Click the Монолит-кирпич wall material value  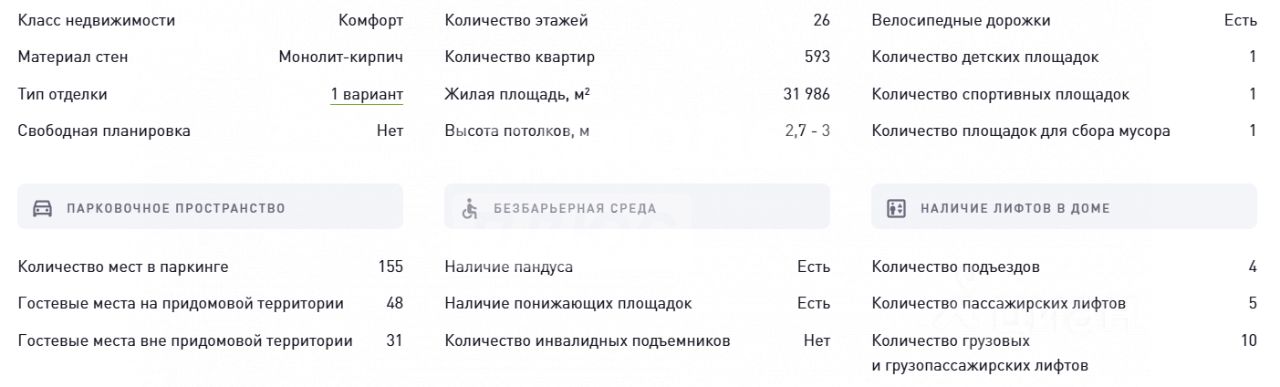tap(341, 57)
